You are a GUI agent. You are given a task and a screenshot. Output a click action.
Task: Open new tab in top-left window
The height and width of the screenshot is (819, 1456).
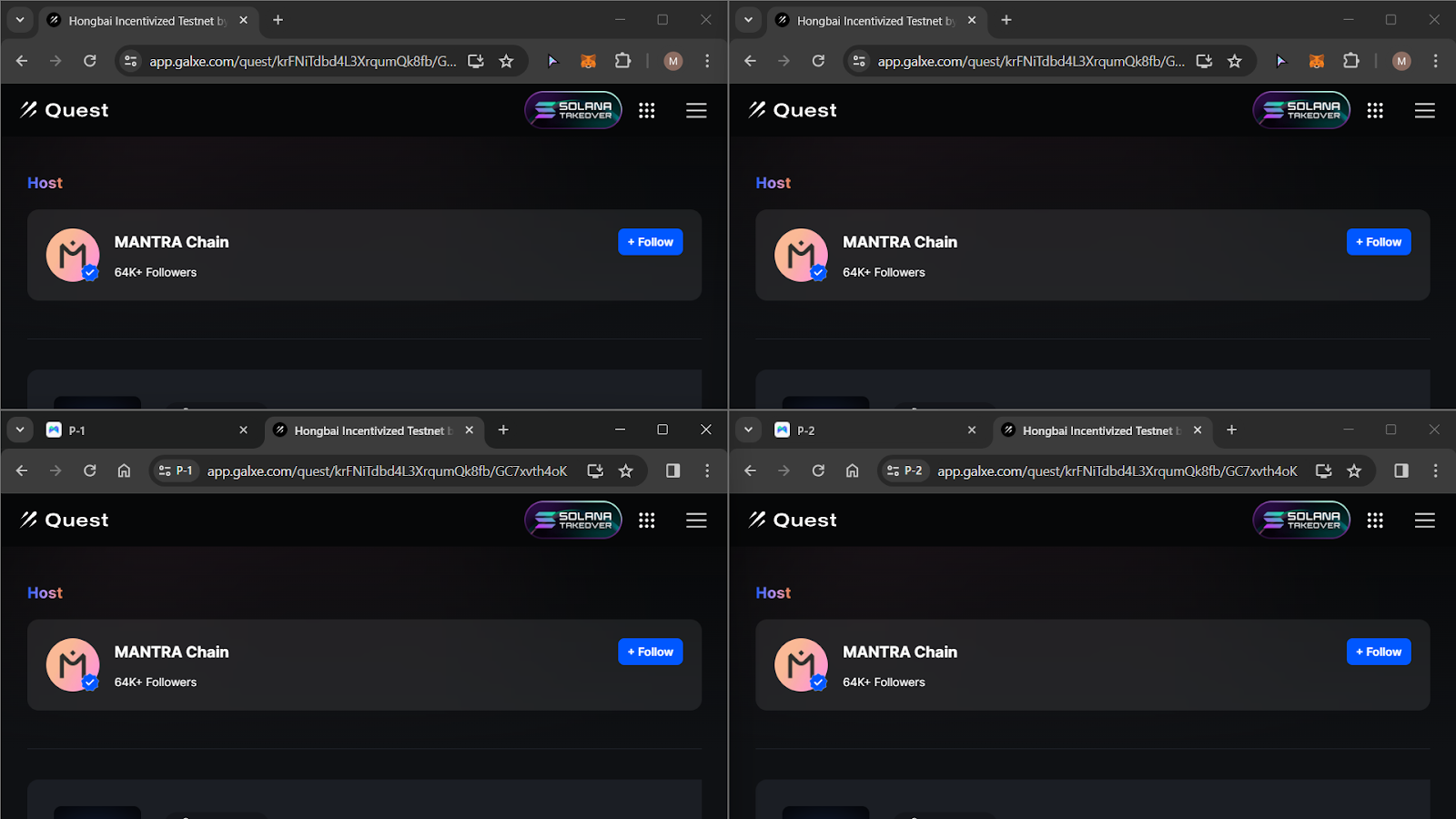(x=278, y=20)
